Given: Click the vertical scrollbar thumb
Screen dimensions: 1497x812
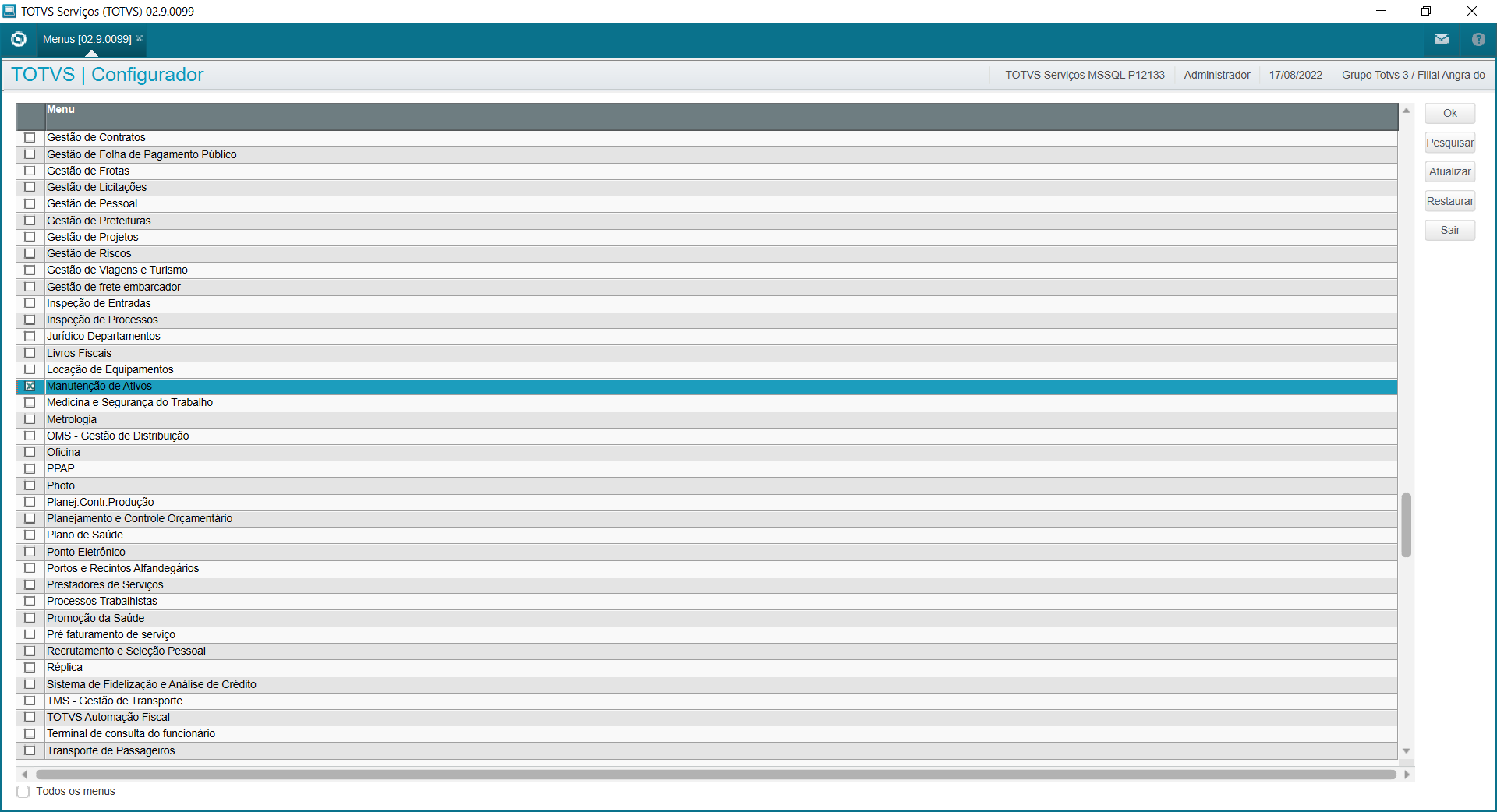Looking at the screenshot, I should tap(1407, 525).
